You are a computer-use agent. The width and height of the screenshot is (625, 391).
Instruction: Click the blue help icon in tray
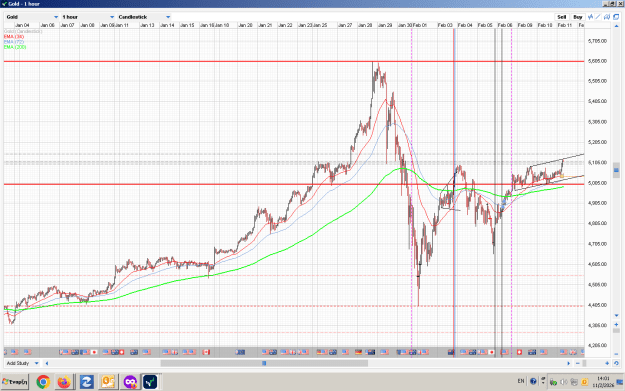pyautogui.click(x=533, y=381)
